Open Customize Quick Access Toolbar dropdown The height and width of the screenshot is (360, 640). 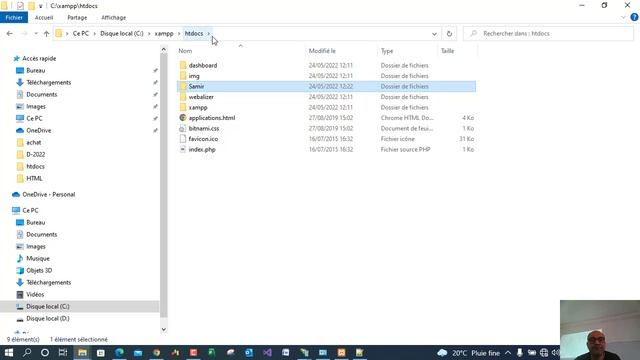(x=40, y=6)
